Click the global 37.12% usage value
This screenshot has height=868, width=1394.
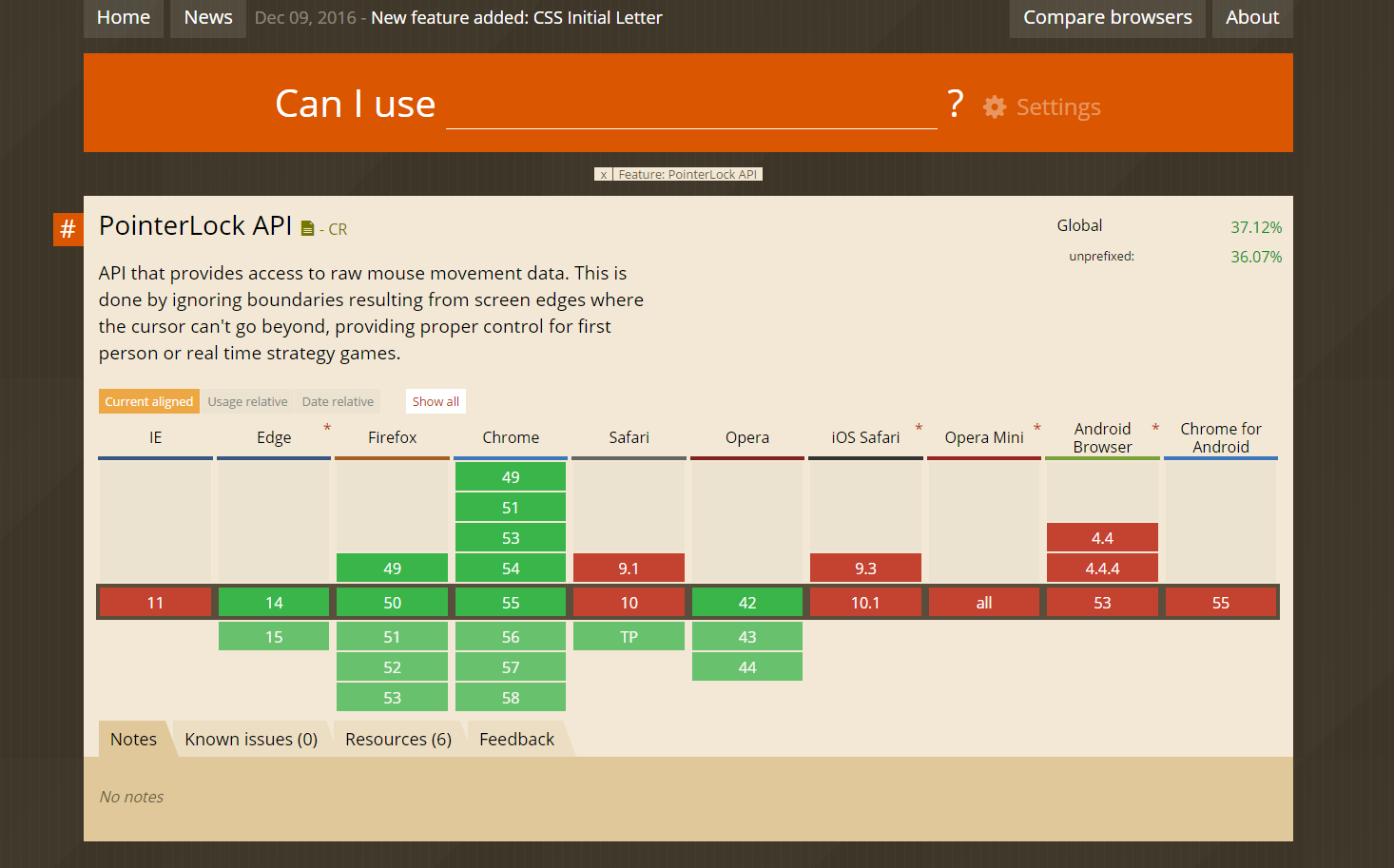click(1256, 227)
